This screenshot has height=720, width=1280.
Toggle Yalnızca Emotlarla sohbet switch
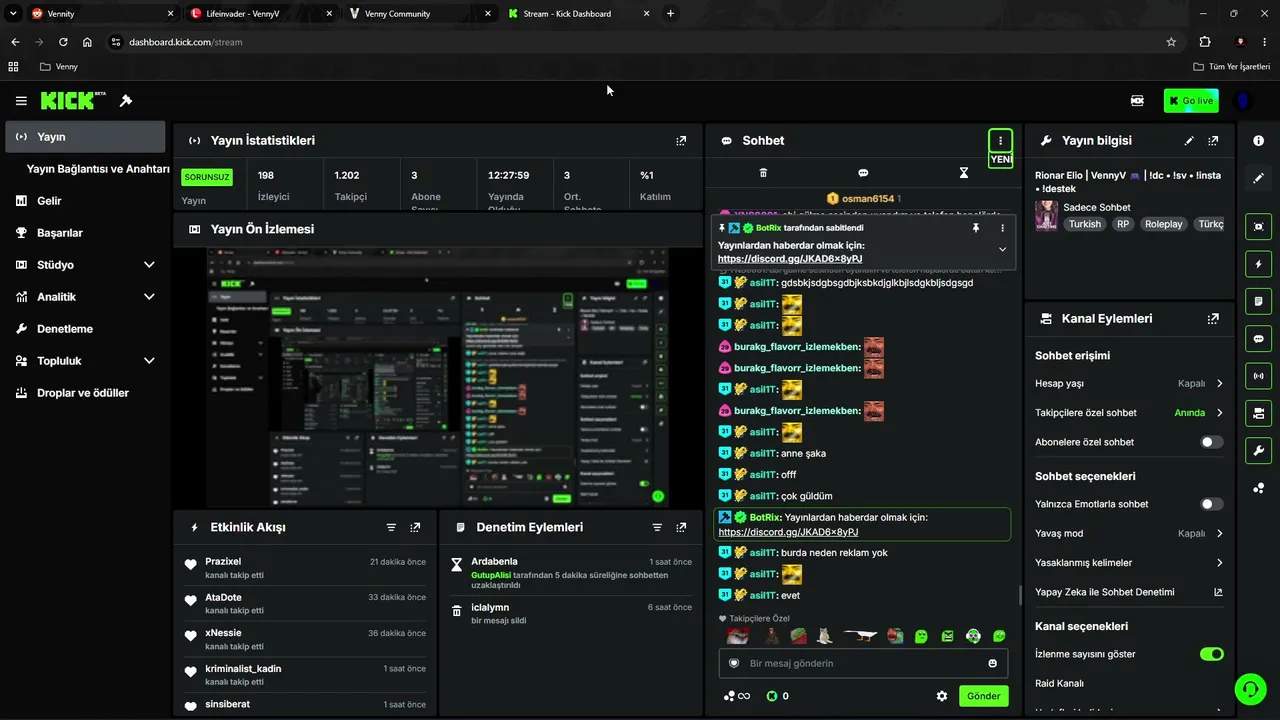[1211, 504]
